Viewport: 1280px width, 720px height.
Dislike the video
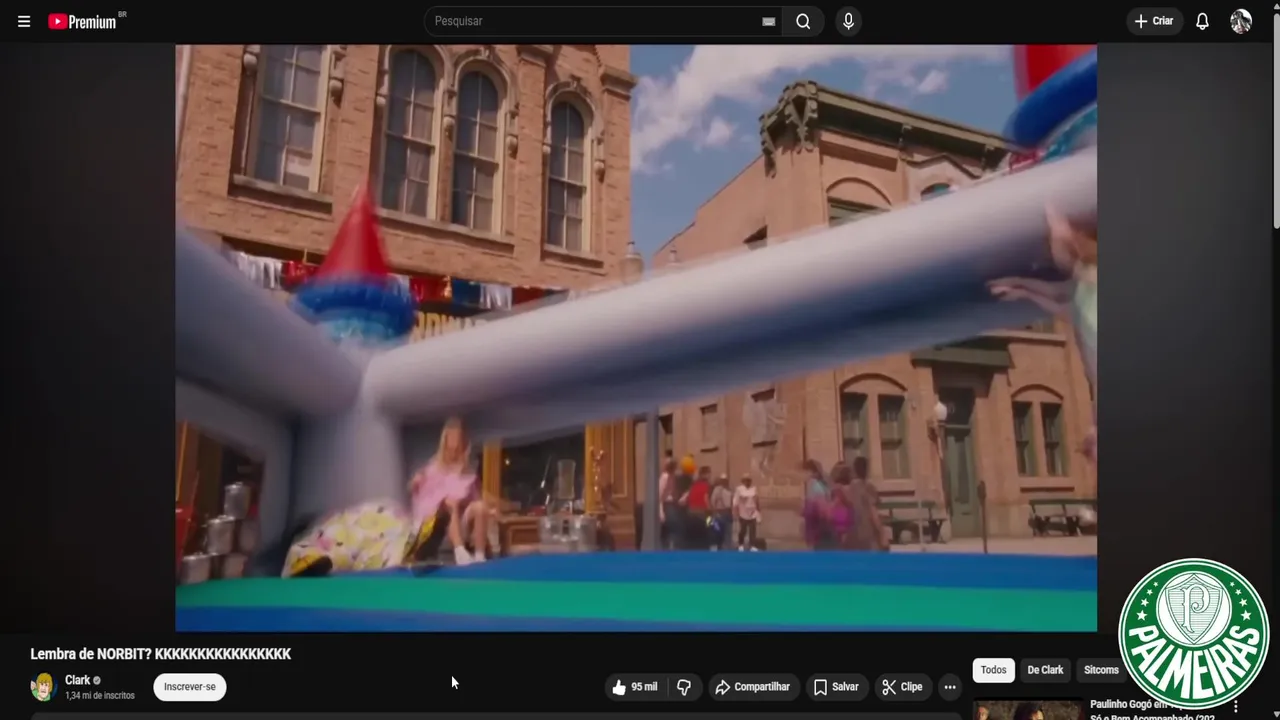684,687
